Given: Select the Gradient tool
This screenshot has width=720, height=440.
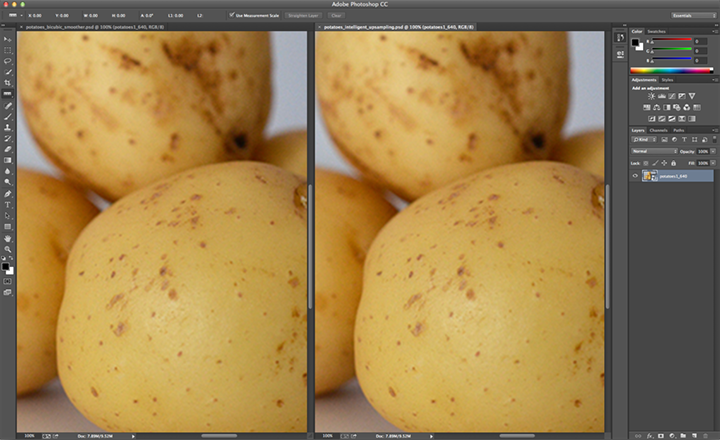Looking at the screenshot, I should pos(7,160).
